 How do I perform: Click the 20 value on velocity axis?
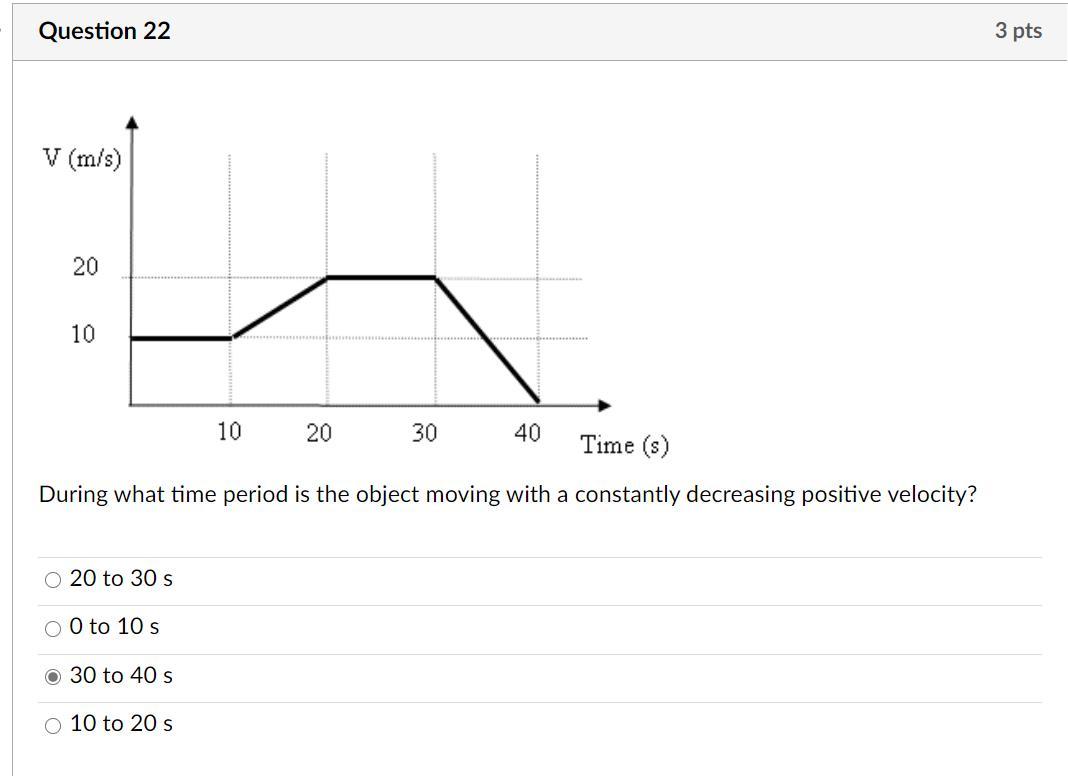tap(86, 266)
